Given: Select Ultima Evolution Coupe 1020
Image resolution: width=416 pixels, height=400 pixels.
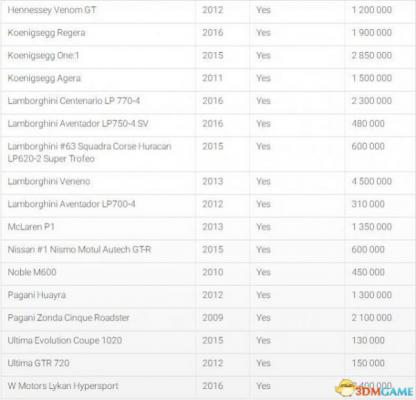Looking at the screenshot, I should pos(65,340).
